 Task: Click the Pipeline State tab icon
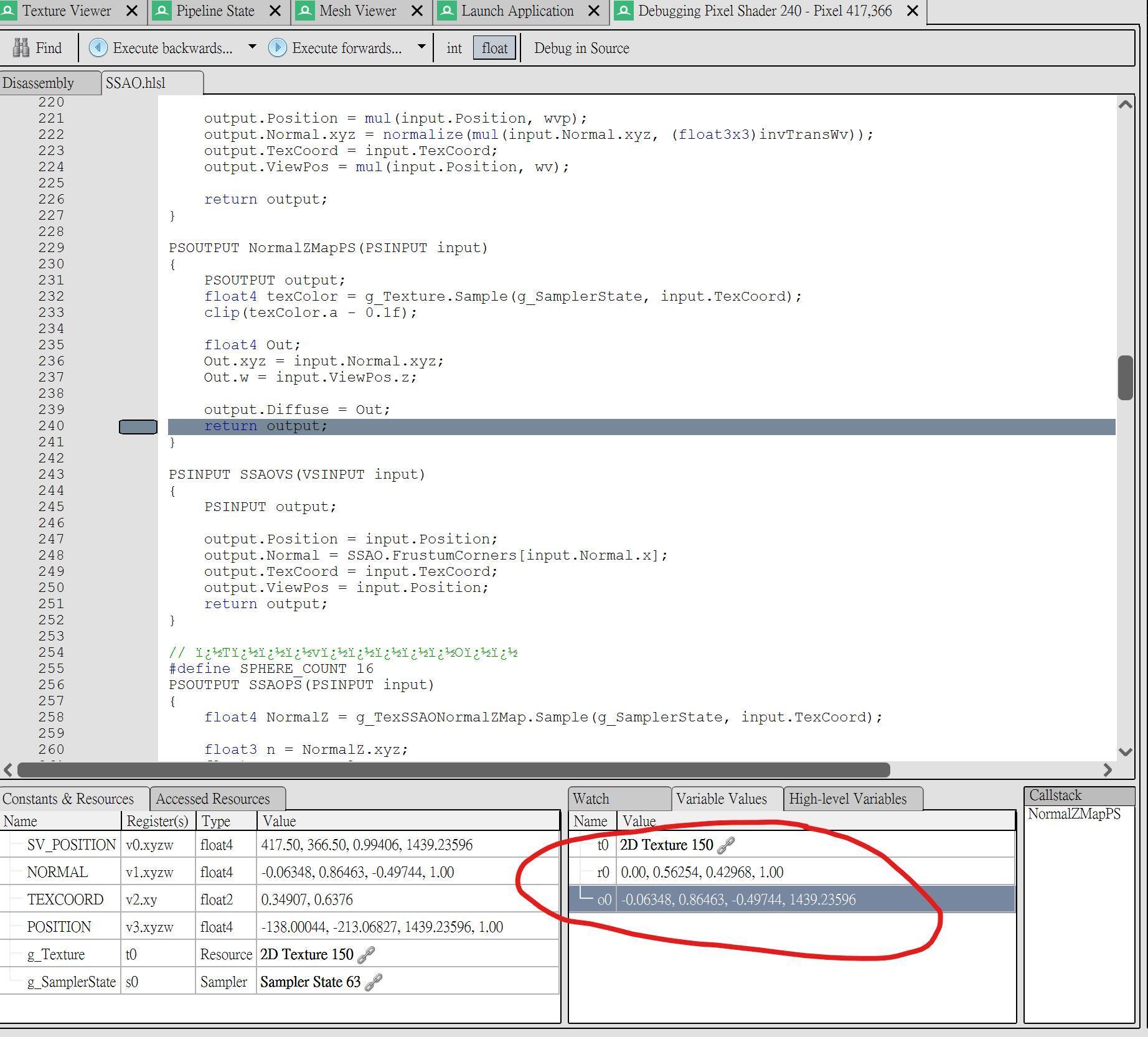click(x=162, y=11)
